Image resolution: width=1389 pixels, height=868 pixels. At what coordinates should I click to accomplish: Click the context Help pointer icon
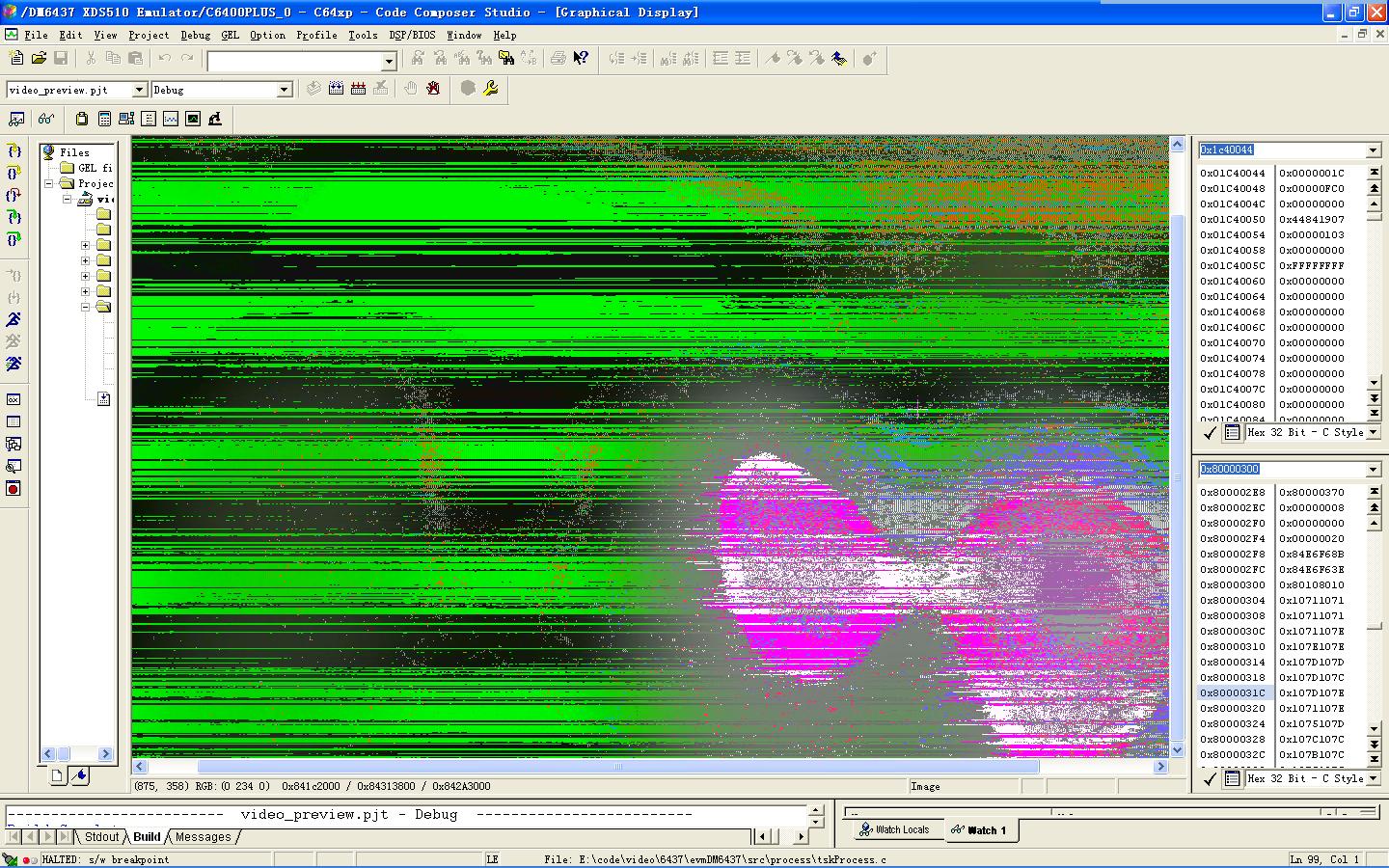click(580, 59)
